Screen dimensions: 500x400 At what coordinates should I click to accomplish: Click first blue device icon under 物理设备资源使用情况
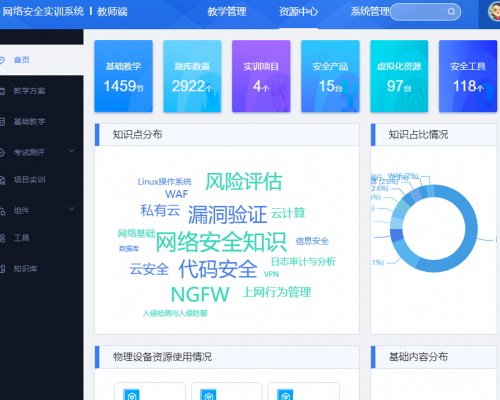point(131,394)
